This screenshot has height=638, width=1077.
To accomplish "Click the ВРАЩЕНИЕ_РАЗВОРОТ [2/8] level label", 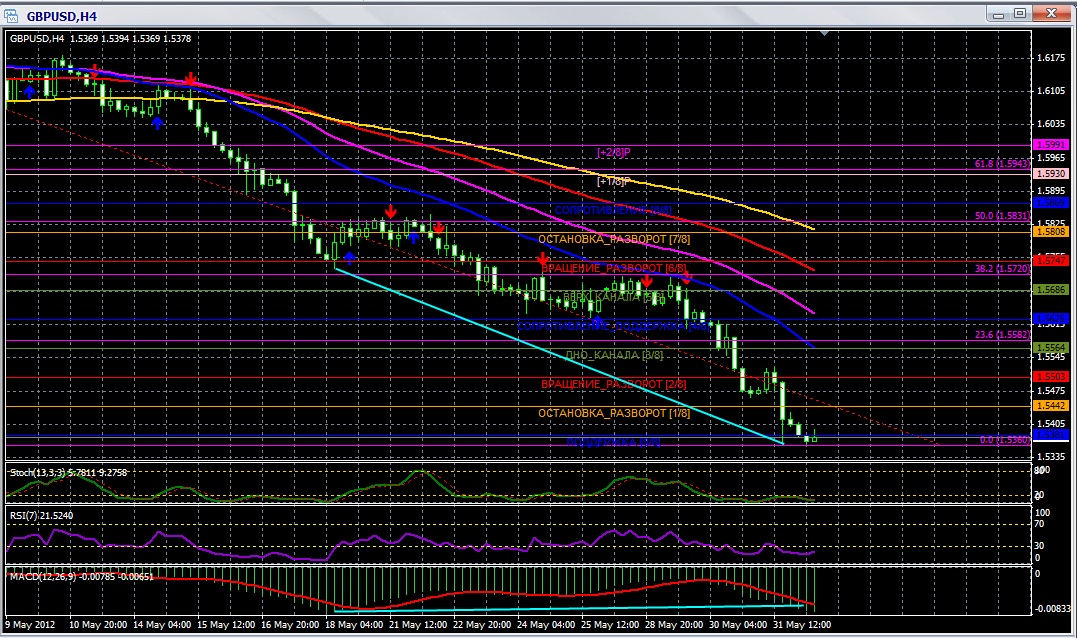I will pyautogui.click(x=613, y=384).
